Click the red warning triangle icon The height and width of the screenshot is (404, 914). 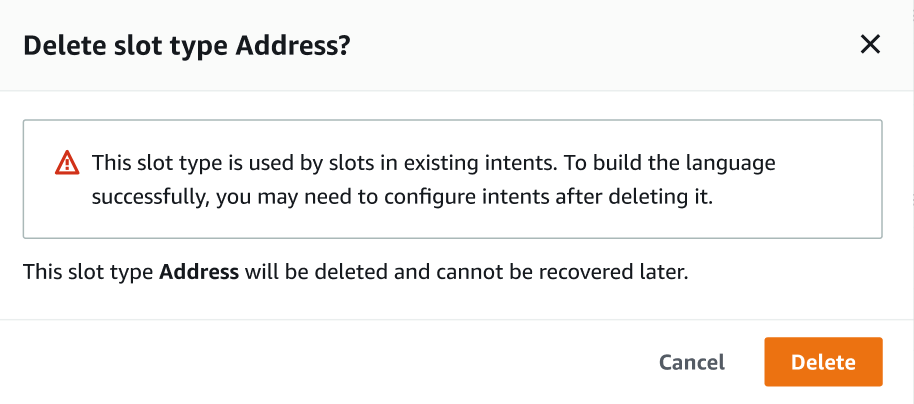(66, 162)
